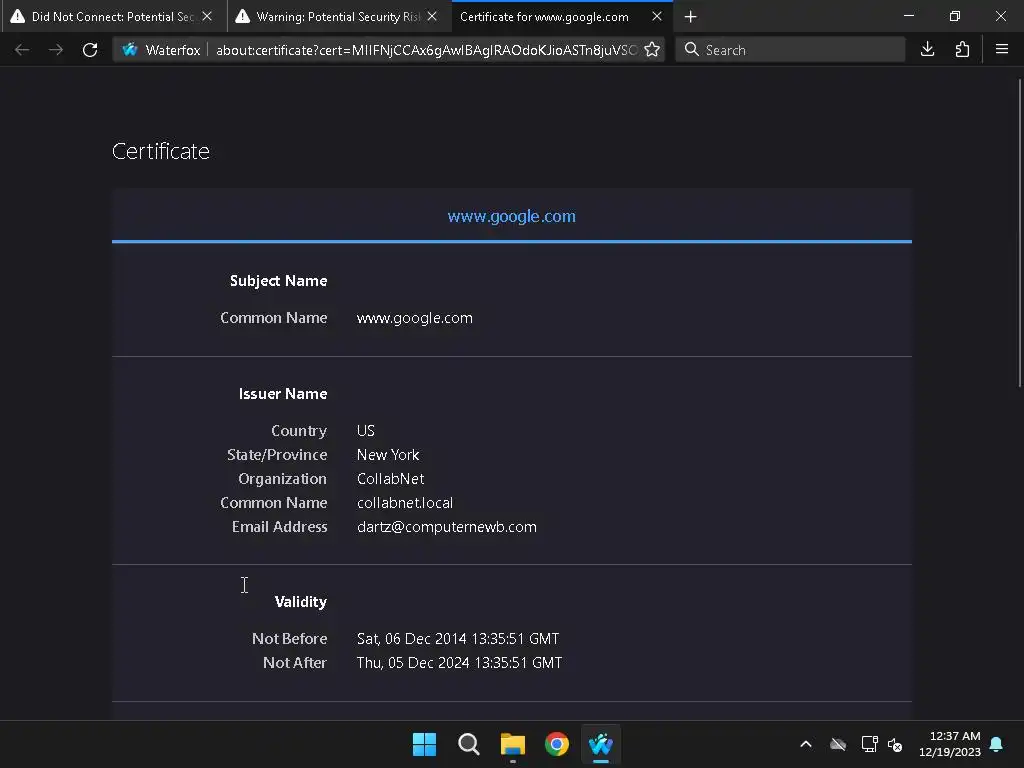Screen dimensions: 1024x768
Task: Open the notifications bell
Action: click(x=997, y=744)
